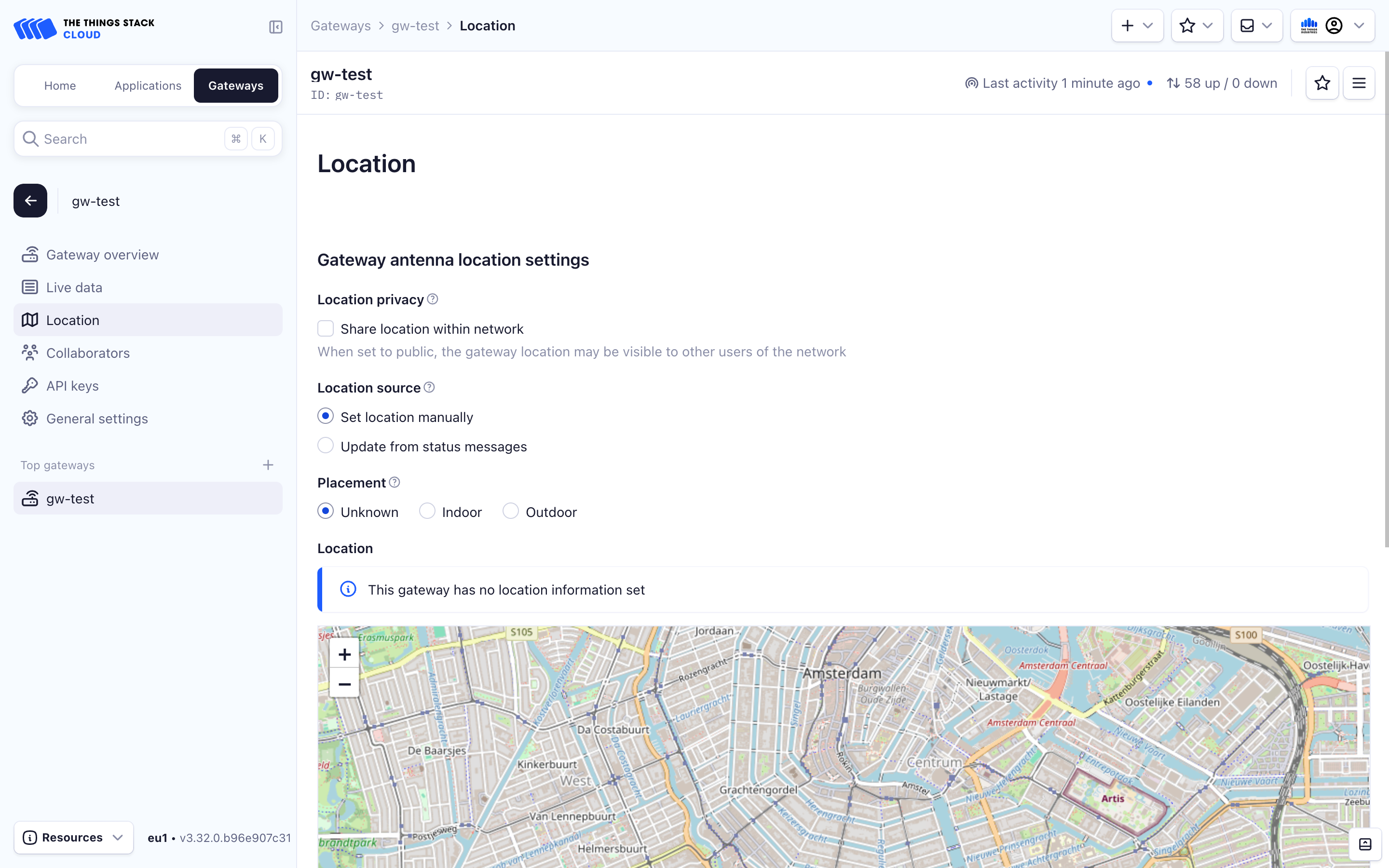Click the Location map icon in sidebar
Screen dimensions: 1389x868
tap(29, 319)
